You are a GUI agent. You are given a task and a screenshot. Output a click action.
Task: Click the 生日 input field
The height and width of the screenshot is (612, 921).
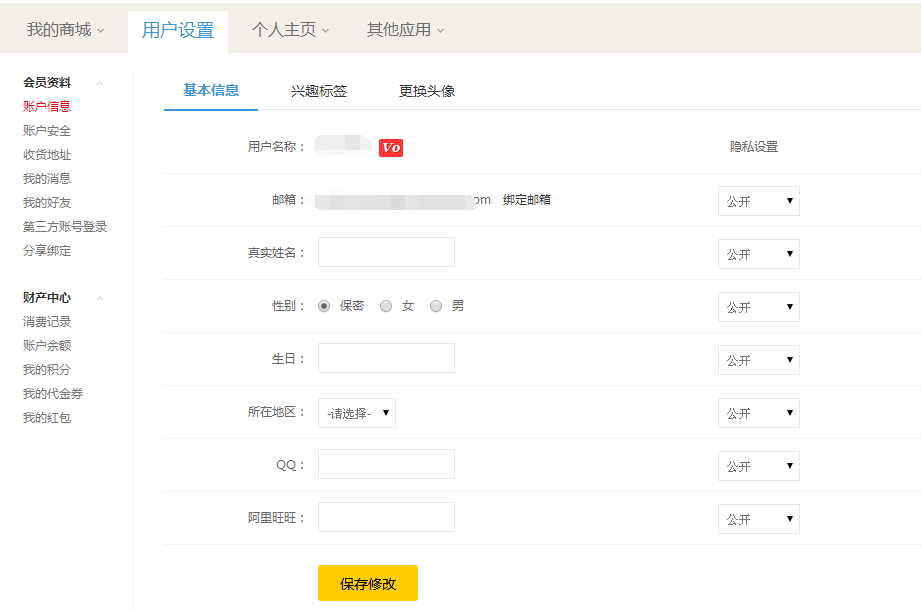pyautogui.click(x=386, y=358)
